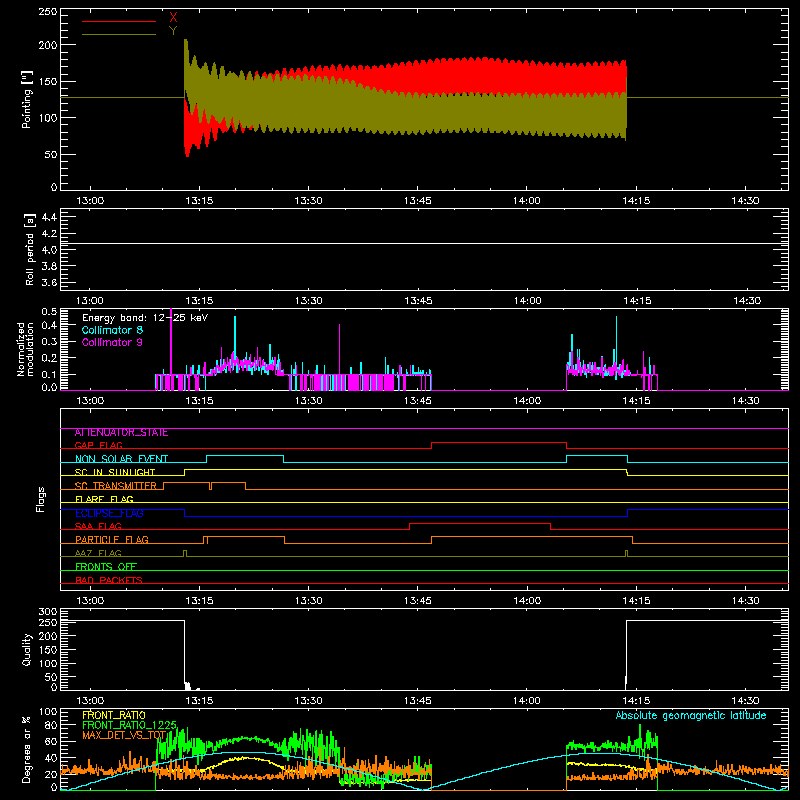This screenshot has width=800, height=800.
Task: Select the ECLIPSE_FLAG label
Action: (109, 513)
